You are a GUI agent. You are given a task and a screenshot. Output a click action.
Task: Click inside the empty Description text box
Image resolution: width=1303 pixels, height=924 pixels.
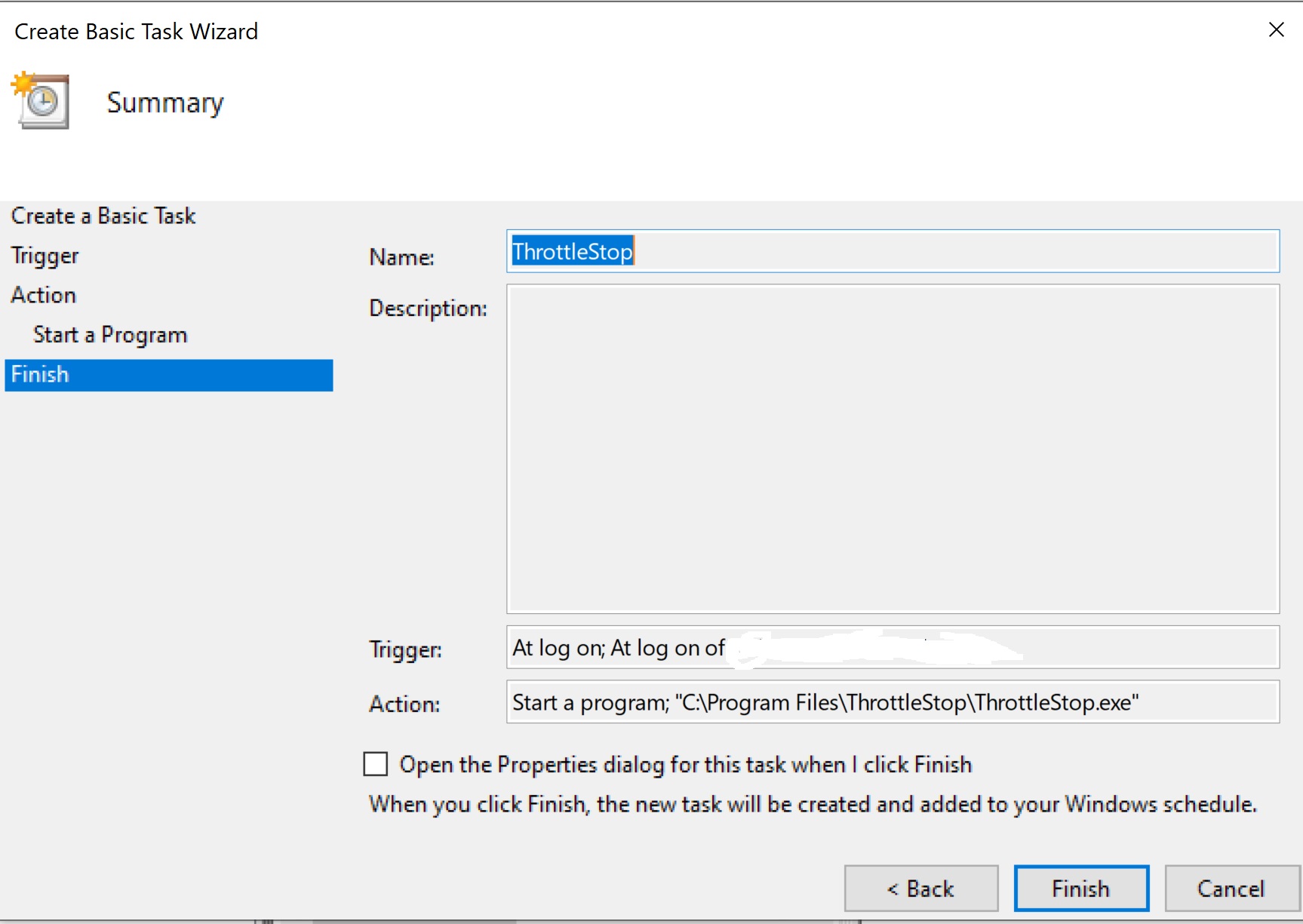pos(892,449)
